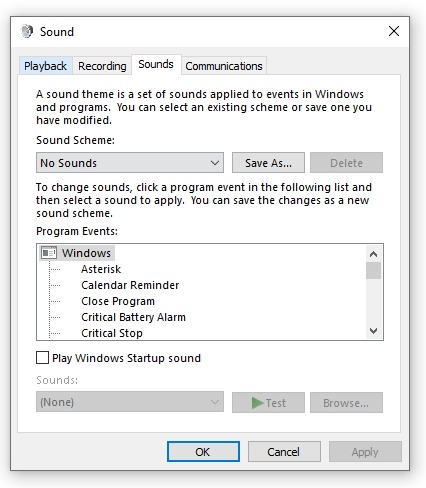Screen dimensions: 426x488
Task: Switch to the Recording tab
Action: (102, 66)
